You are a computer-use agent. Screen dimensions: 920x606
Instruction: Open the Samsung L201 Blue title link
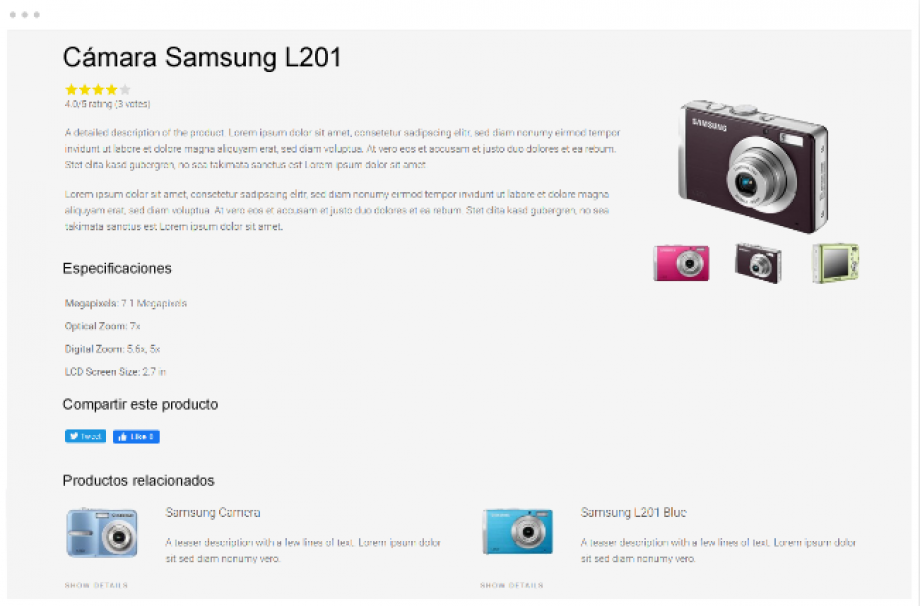tap(634, 512)
